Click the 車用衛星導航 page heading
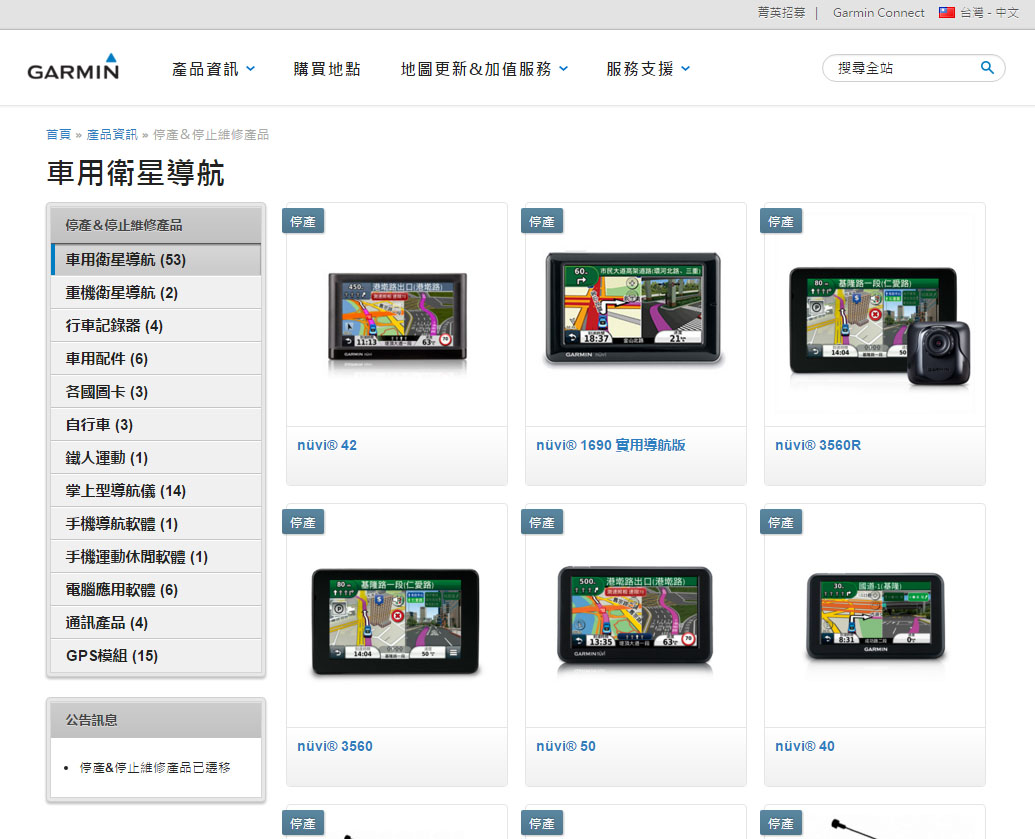This screenshot has width=1035, height=839. [135, 173]
